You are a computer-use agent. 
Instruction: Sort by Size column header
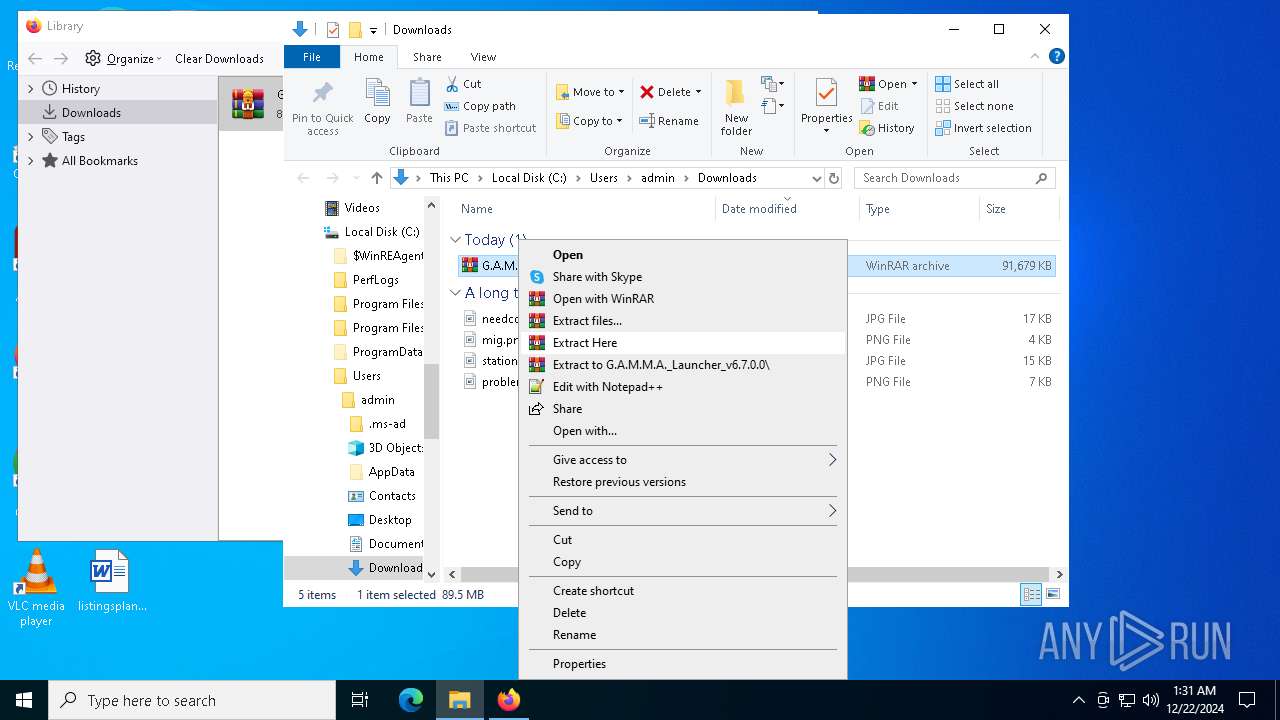point(1018,209)
